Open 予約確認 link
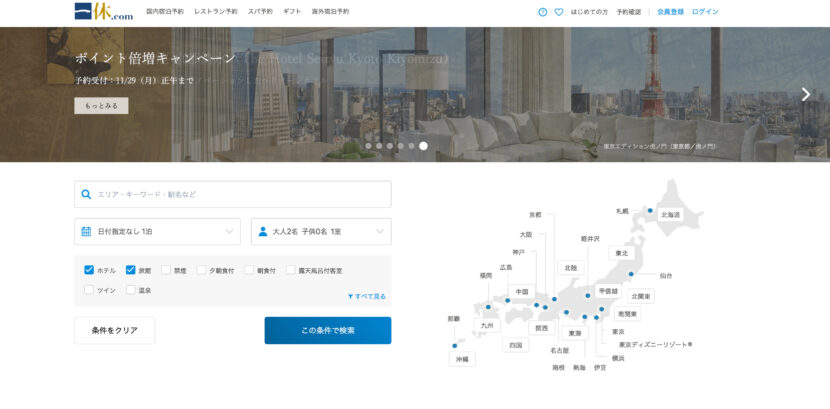830x409 pixels. coord(628,12)
